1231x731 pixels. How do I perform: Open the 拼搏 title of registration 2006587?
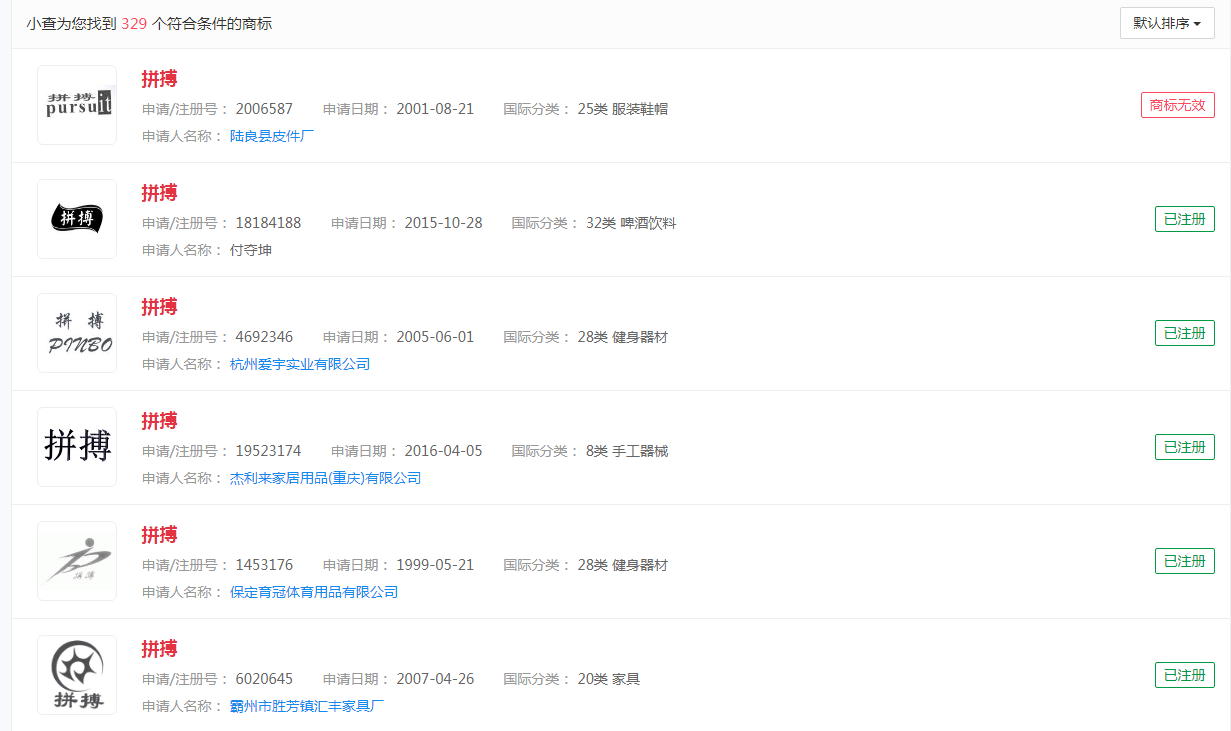159,79
